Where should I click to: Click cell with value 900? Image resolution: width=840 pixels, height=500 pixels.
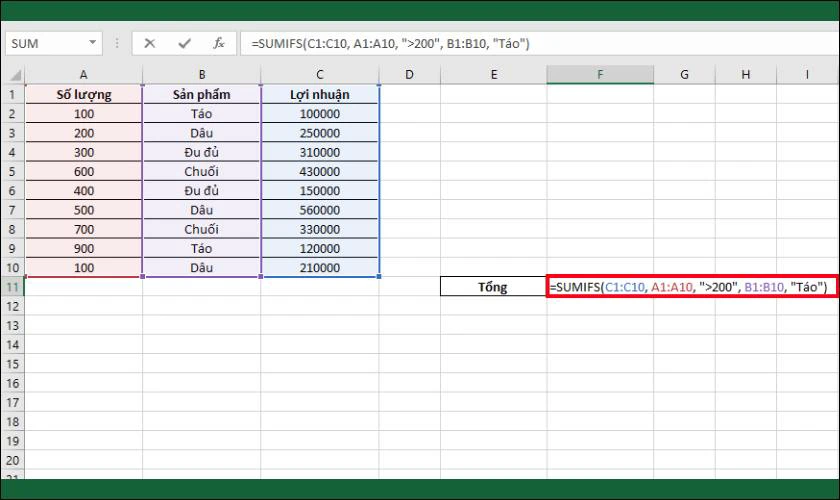(84, 249)
